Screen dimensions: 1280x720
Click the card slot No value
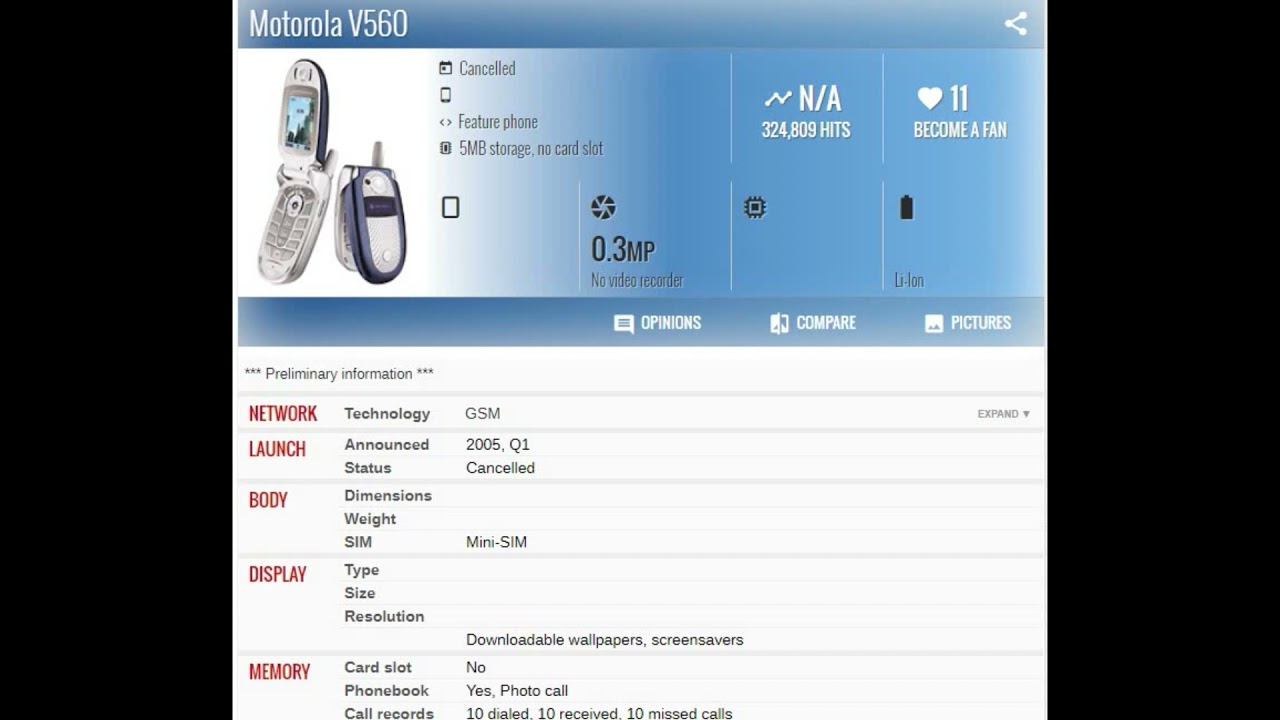pos(476,667)
